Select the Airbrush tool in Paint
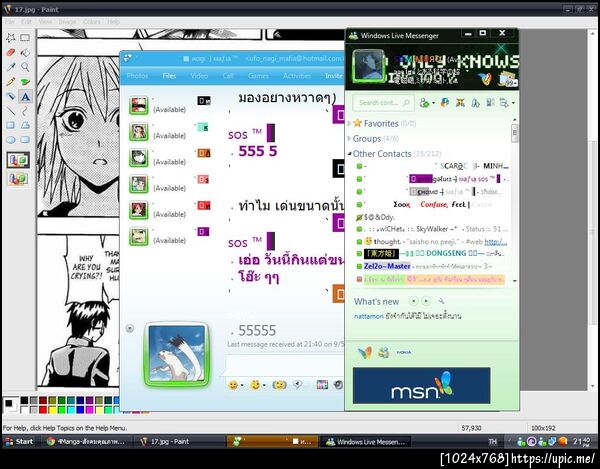The width and height of the screenshot is (600, 469). [11, 96]
